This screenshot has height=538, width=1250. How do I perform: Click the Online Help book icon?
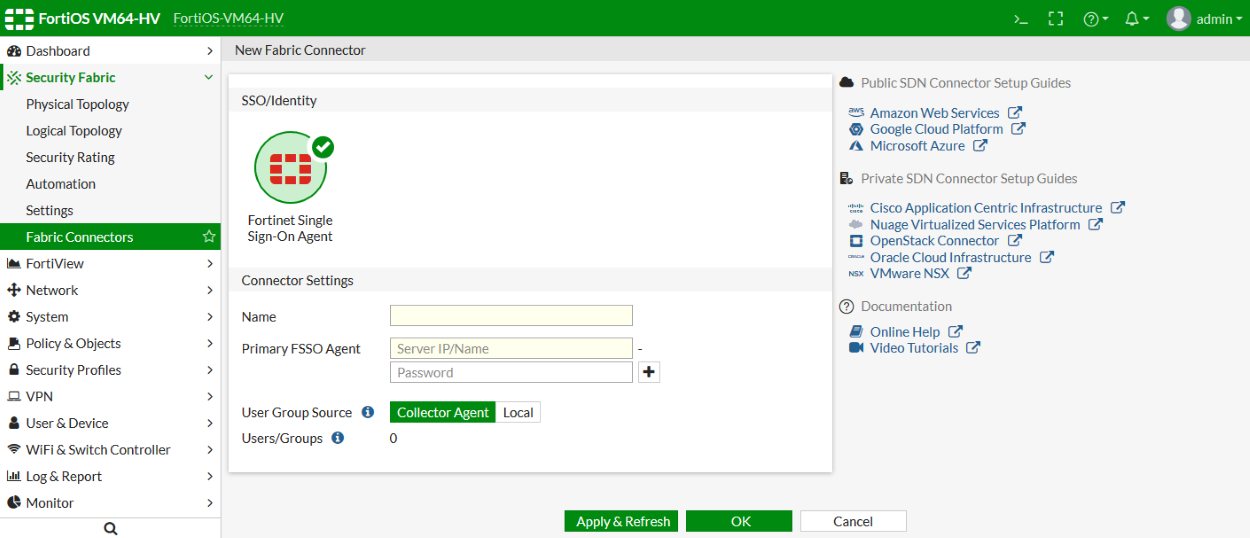point(856,332)
